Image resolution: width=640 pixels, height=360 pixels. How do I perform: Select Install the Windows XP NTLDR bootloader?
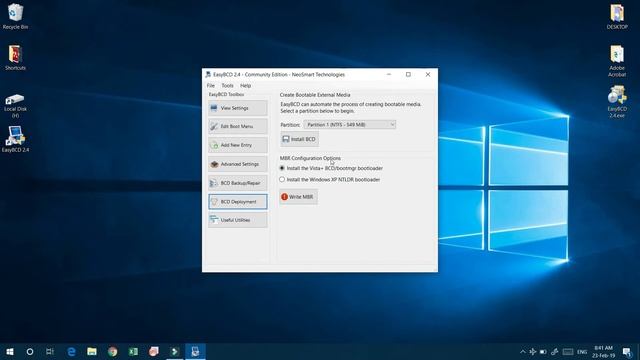coord(330,180)
